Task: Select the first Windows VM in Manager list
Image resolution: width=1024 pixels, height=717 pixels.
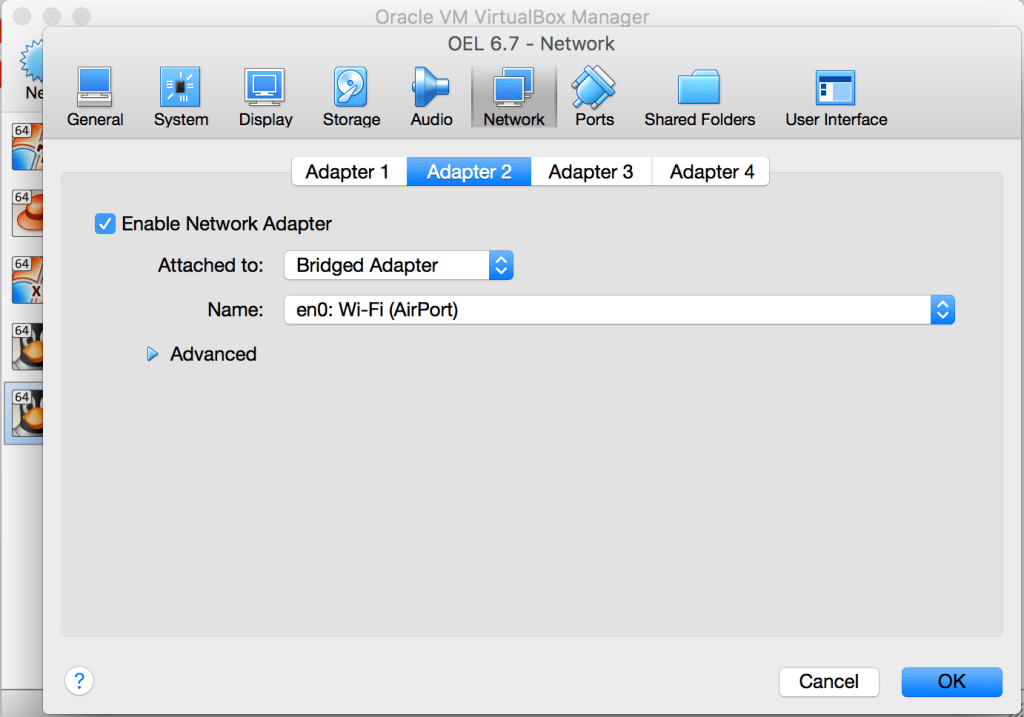Action: tap(27, 146)
